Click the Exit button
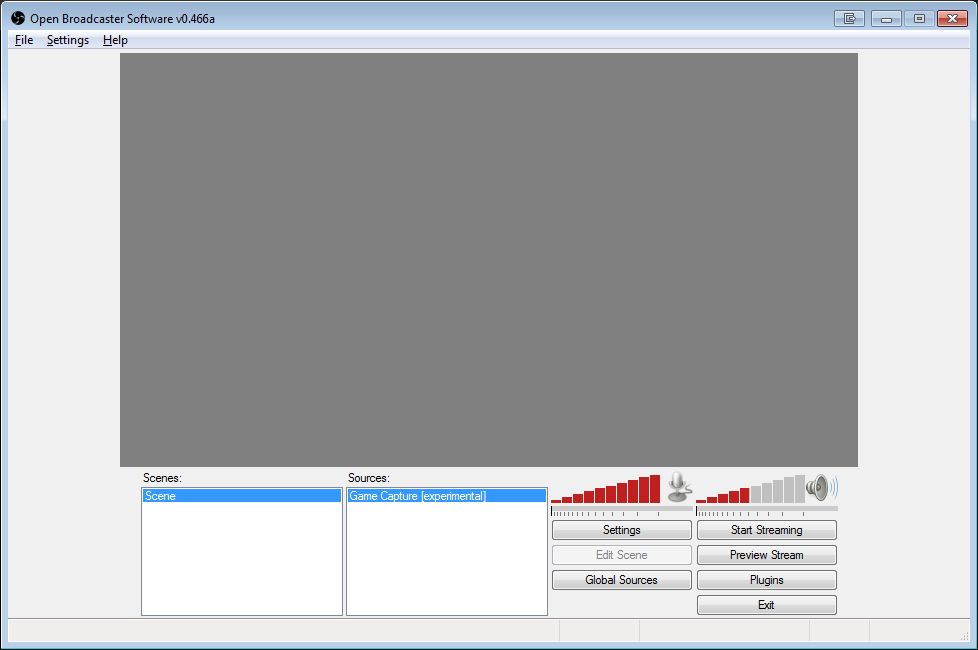978x650 pixels. (767, 604)
